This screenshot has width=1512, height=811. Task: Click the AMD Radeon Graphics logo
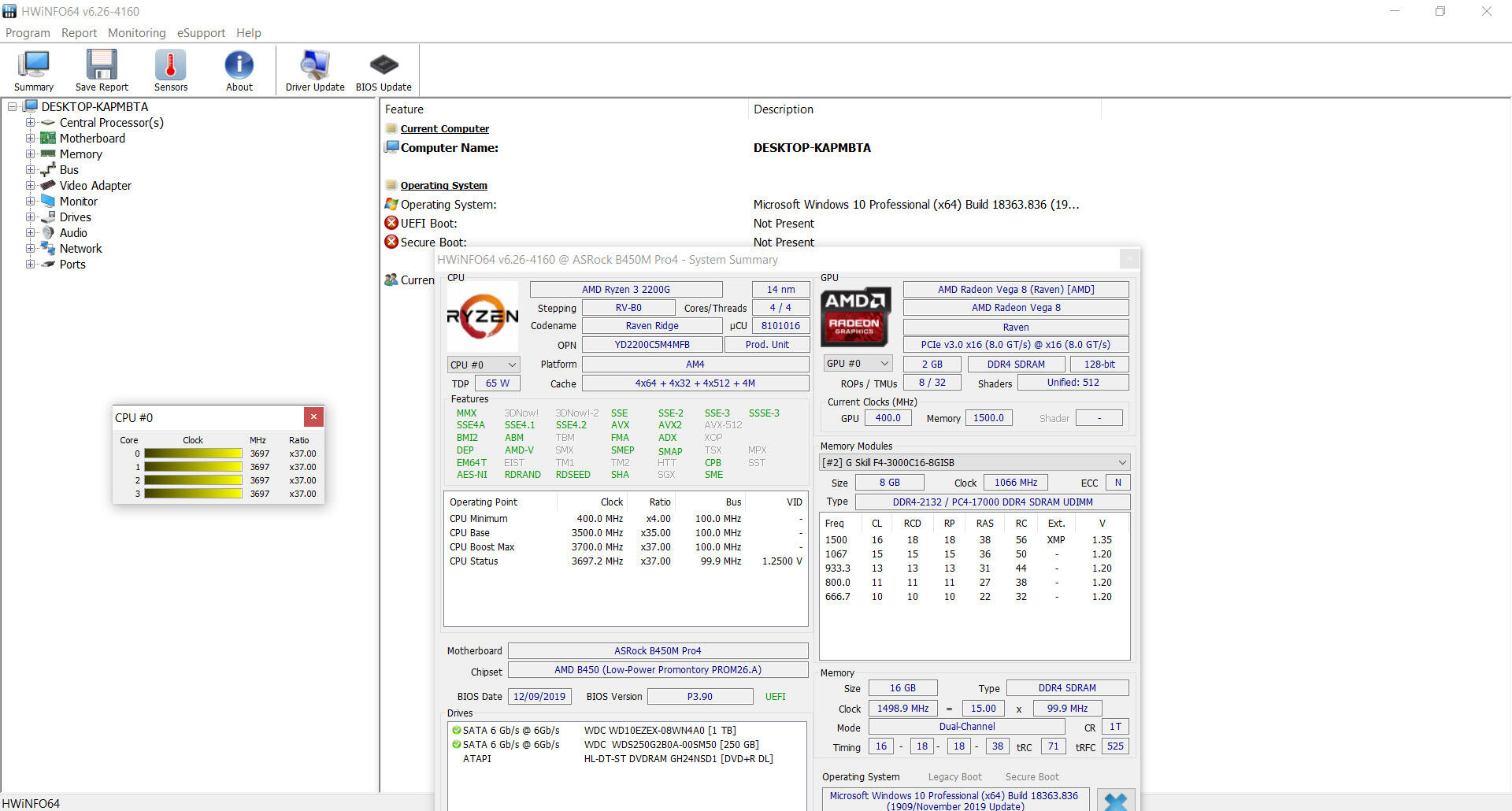(856, 317)
